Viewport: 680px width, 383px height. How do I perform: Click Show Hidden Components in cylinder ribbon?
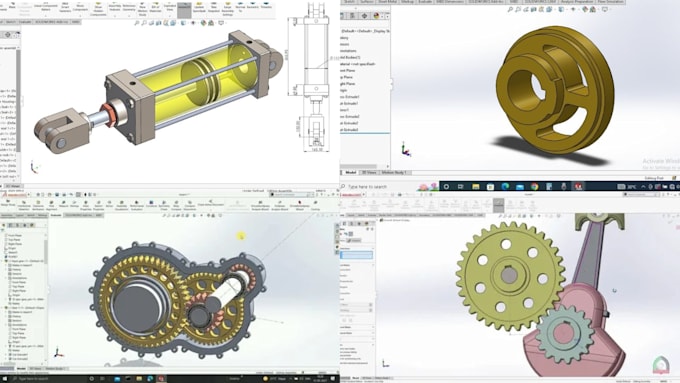click(x=98, y=10)
